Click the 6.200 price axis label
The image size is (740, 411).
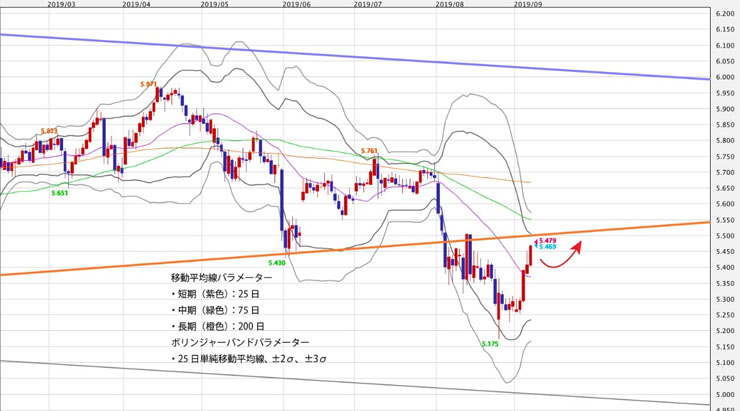click(x=725, y=14)
